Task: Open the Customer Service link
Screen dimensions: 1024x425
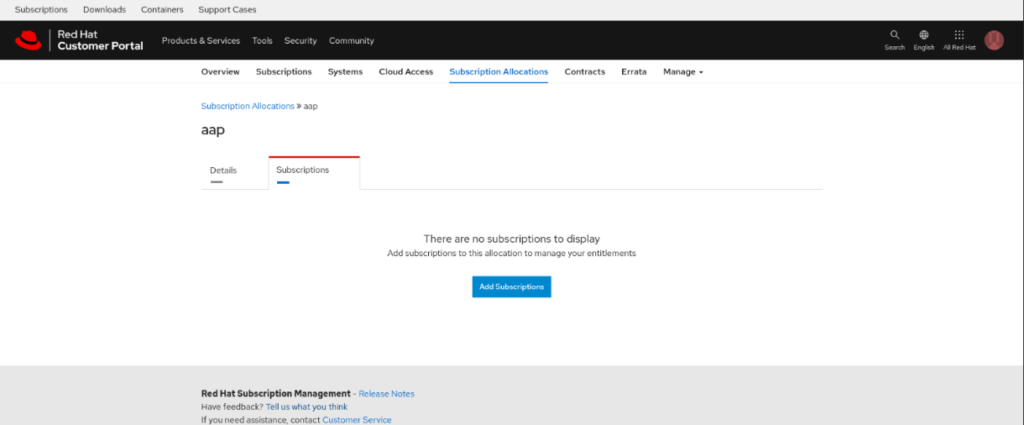Action: click(x=357, y=420)
